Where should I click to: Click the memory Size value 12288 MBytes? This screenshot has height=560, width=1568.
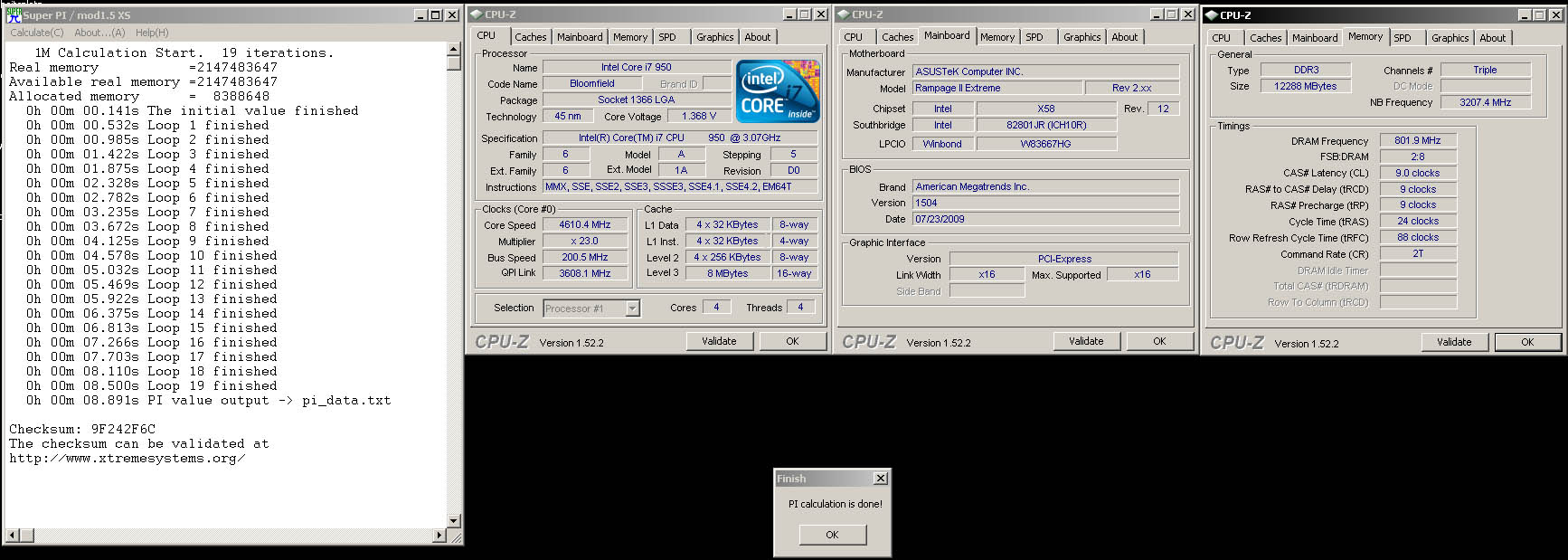click(1305, 86)
